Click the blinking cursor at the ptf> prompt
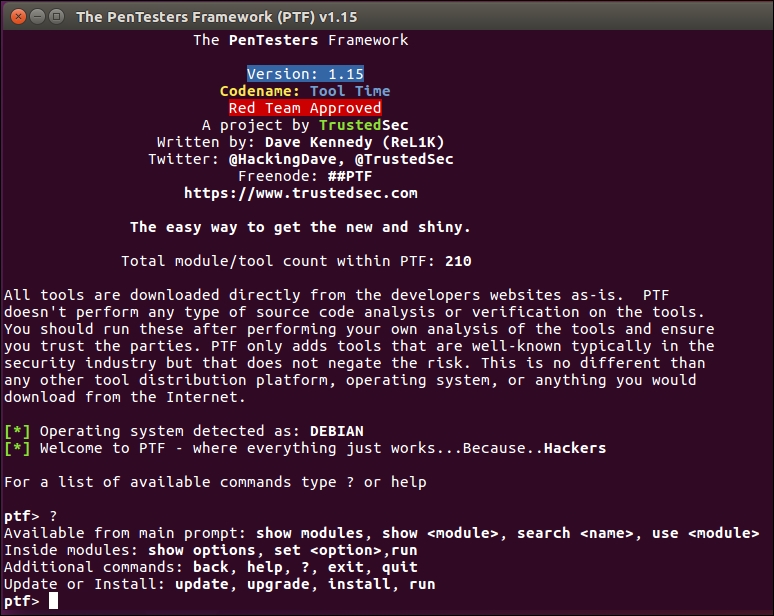 [x=53, y=601]
